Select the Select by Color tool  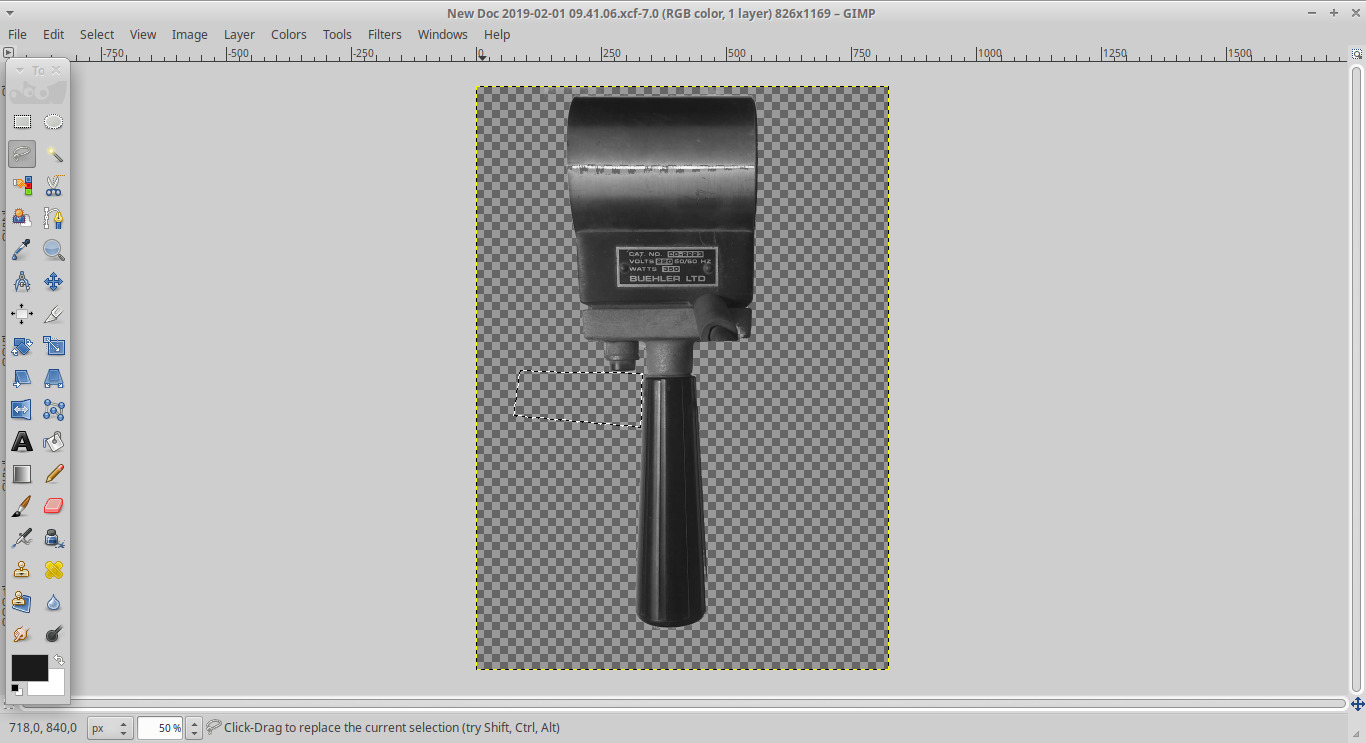(x=22, y=186)
